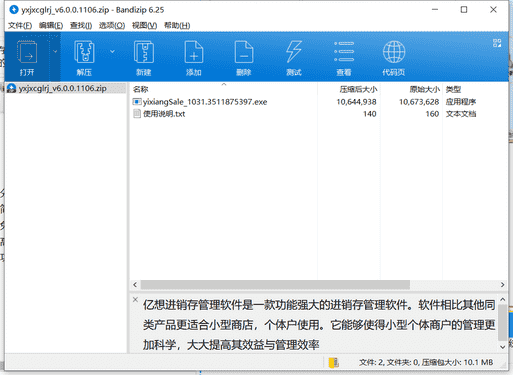
Task: Minimize the Bandizip window
Action: [435, 10]
